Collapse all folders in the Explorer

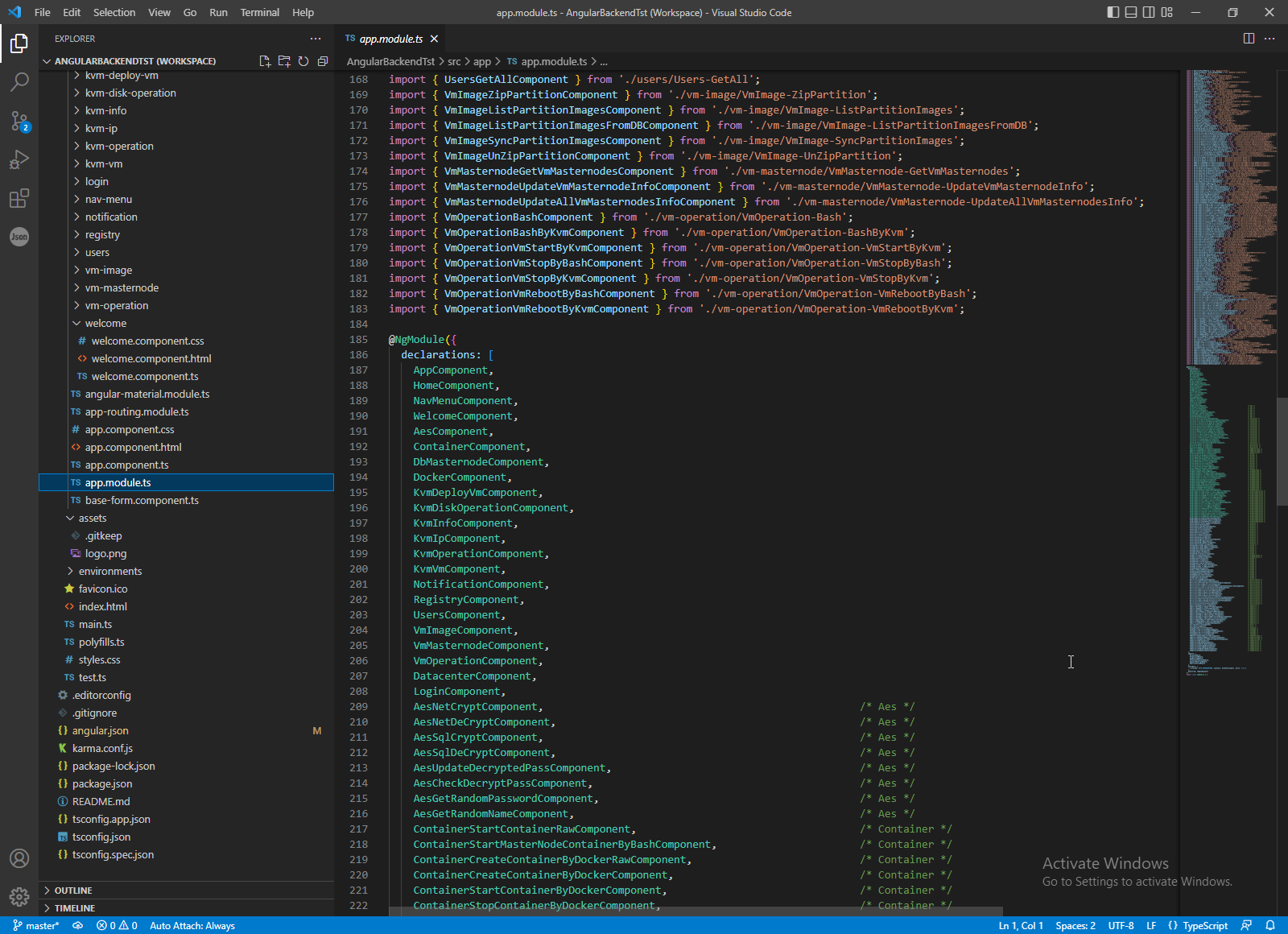point(323,60)
